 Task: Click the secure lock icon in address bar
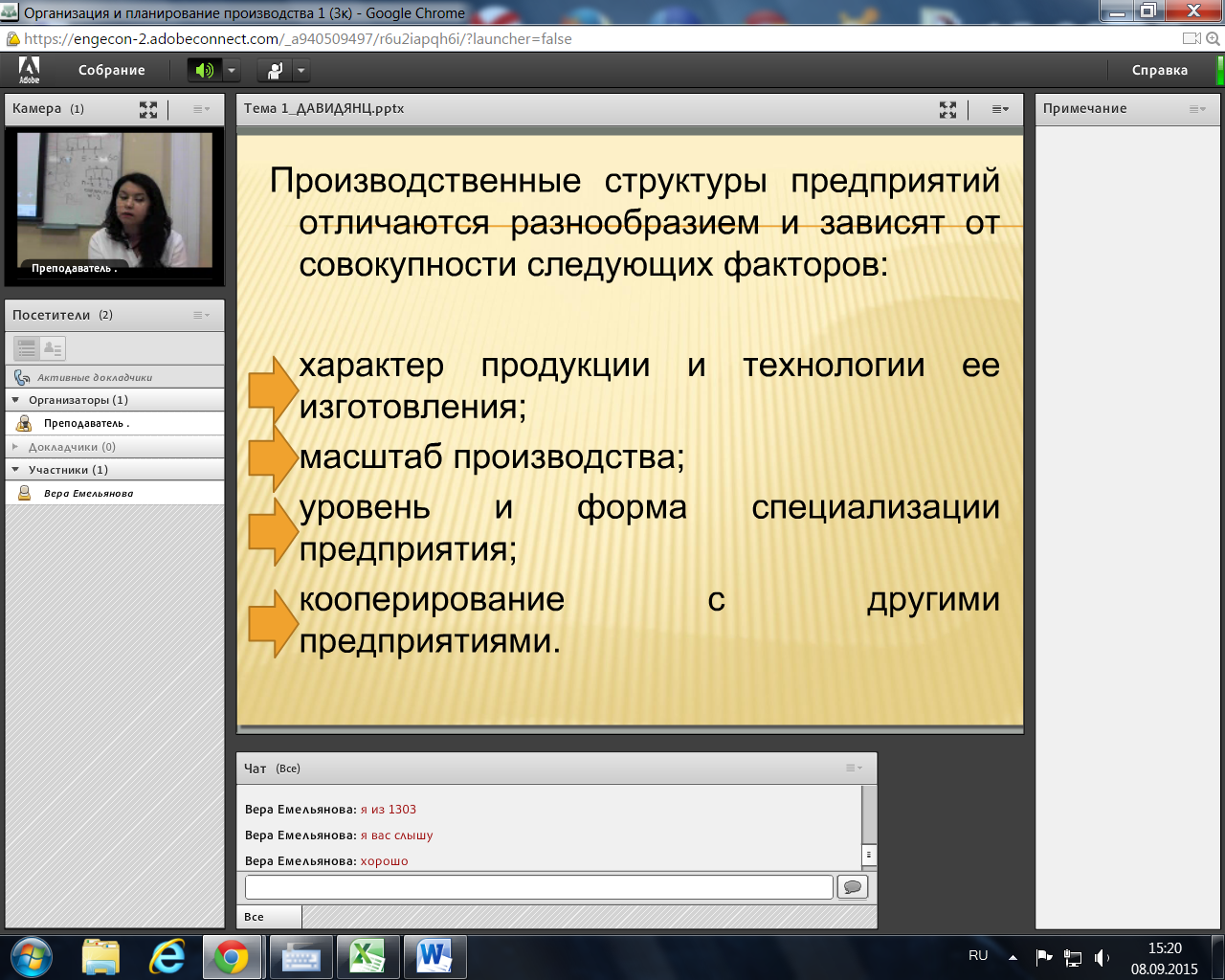12,39
